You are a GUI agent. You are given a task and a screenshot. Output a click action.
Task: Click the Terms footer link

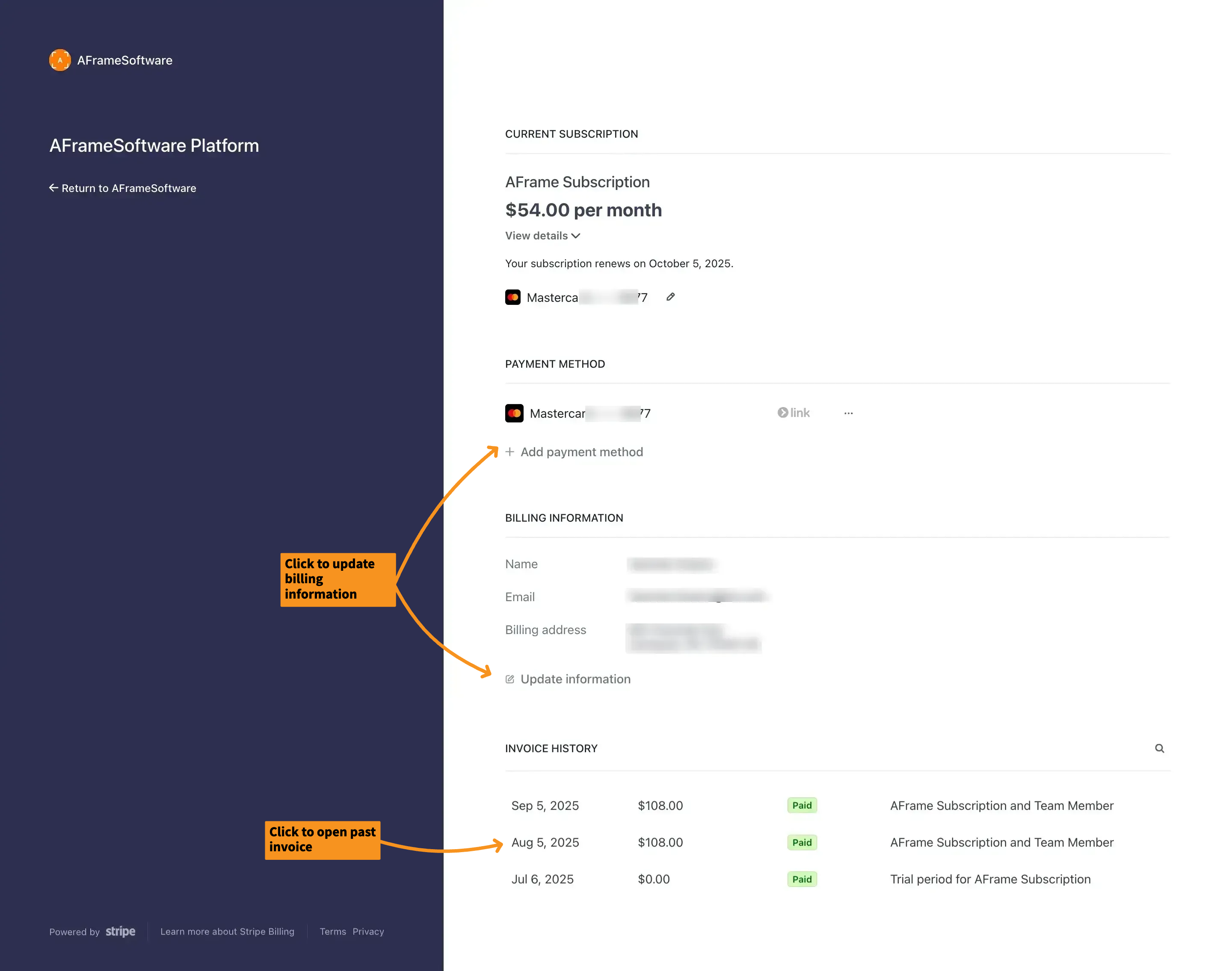[333, 931]
